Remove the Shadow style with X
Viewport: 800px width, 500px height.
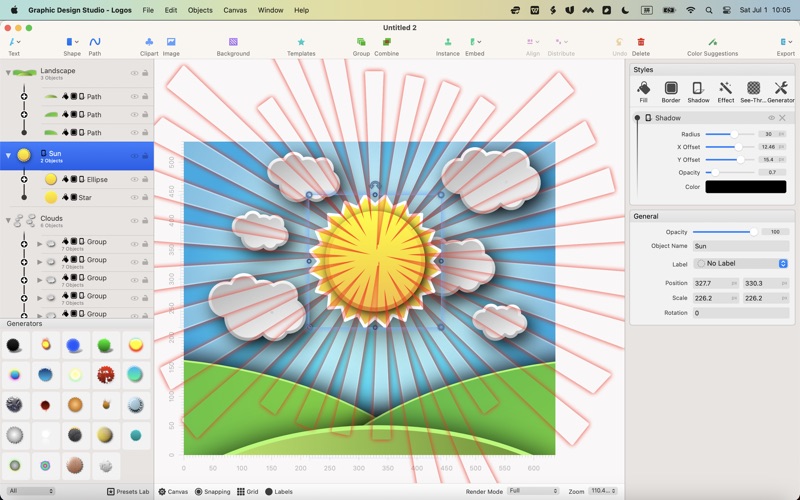[782, 118]
